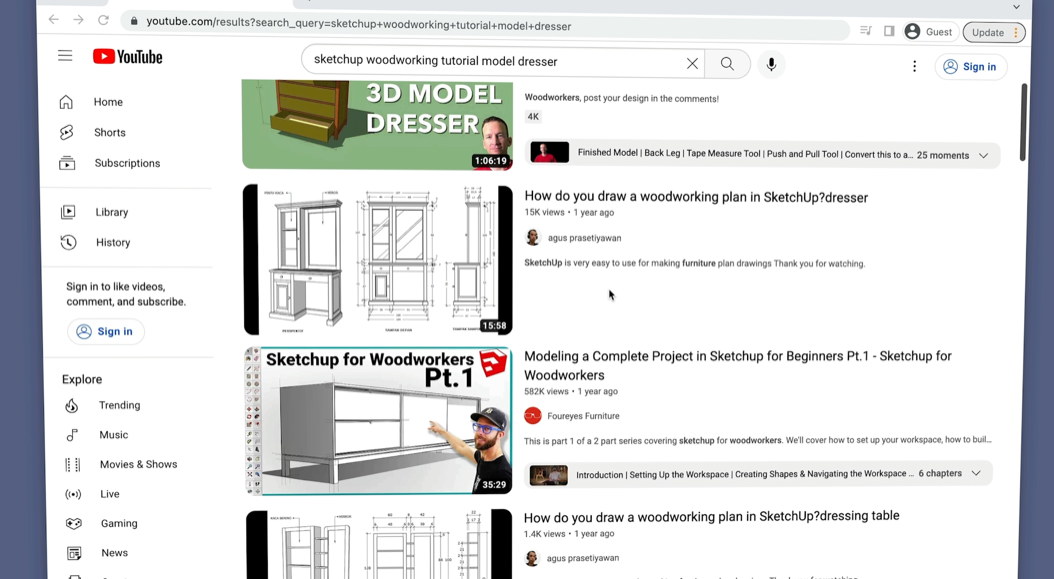Open the dressing table plan thumbnail

(378, 543)
